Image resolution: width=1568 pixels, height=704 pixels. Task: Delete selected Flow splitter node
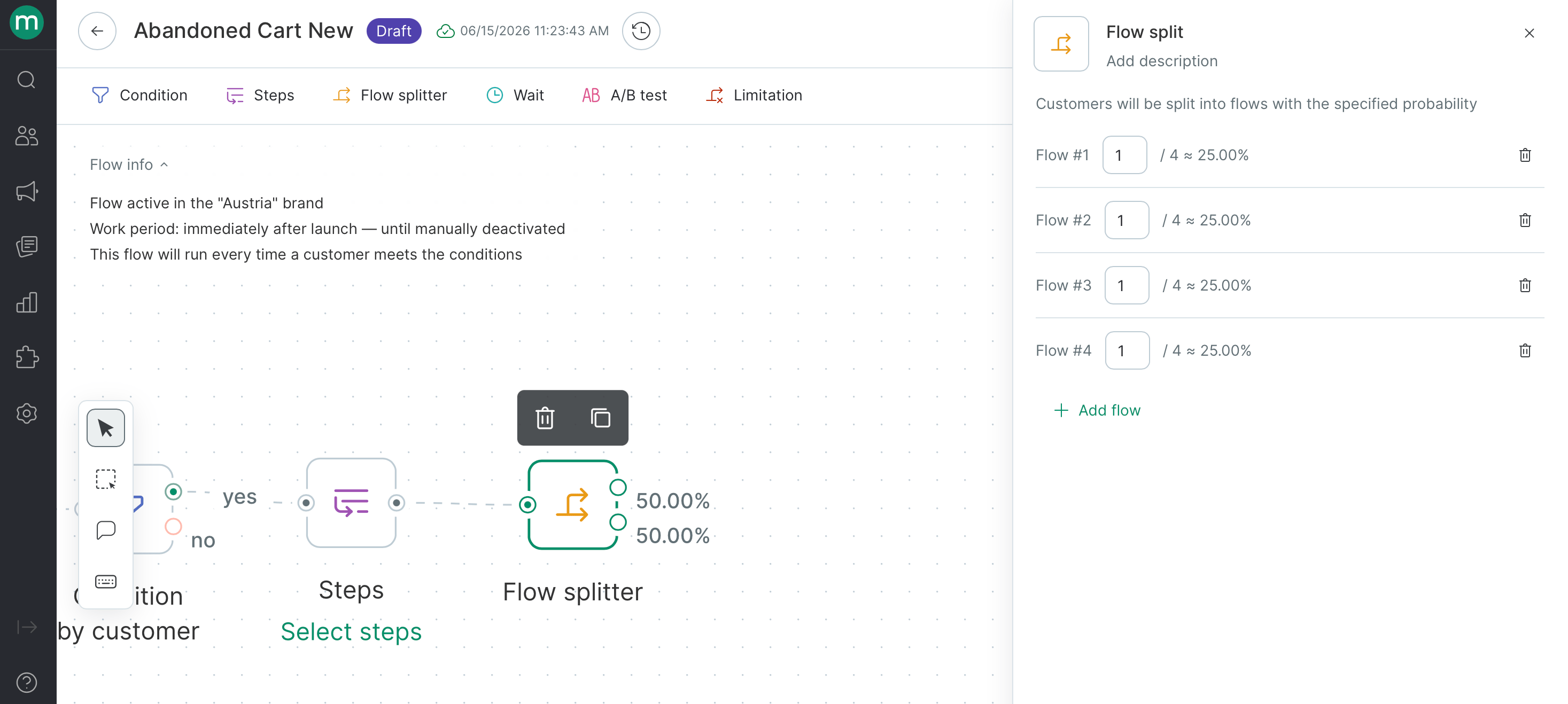[545, 418]
